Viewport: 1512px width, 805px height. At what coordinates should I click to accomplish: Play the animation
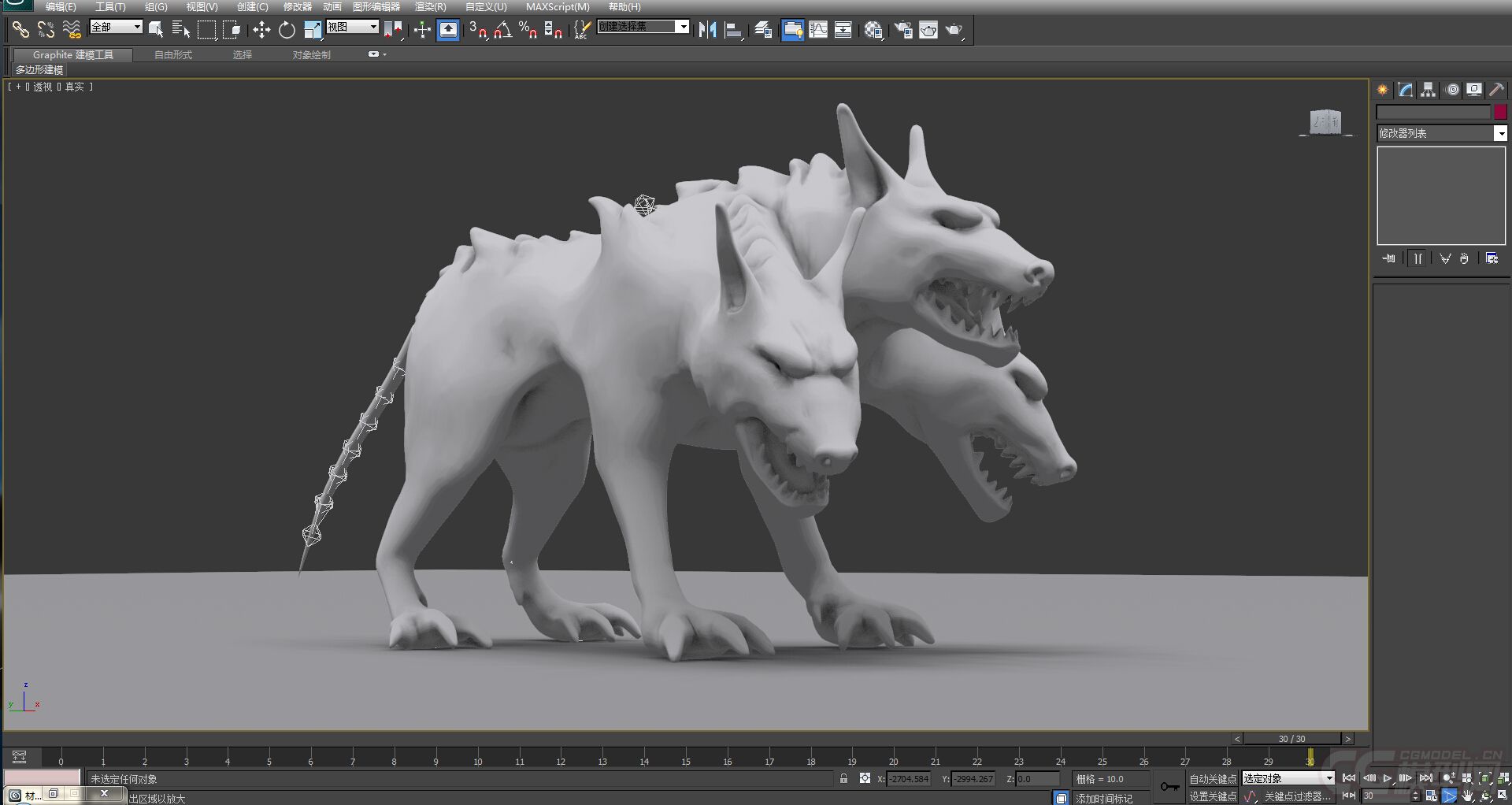click(1388, 778)
